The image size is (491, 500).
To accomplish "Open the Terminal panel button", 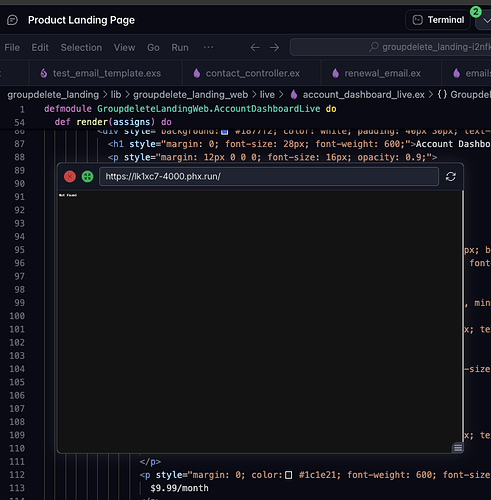I will click(x=438, y=20).
